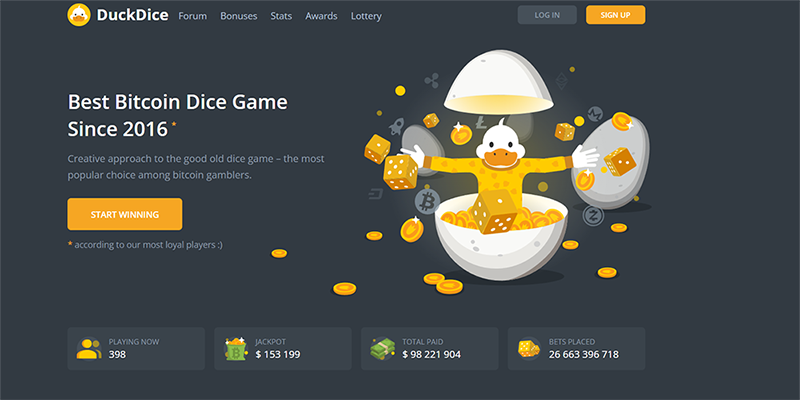Click the large dice in the egg bowl

coord(493,212)
